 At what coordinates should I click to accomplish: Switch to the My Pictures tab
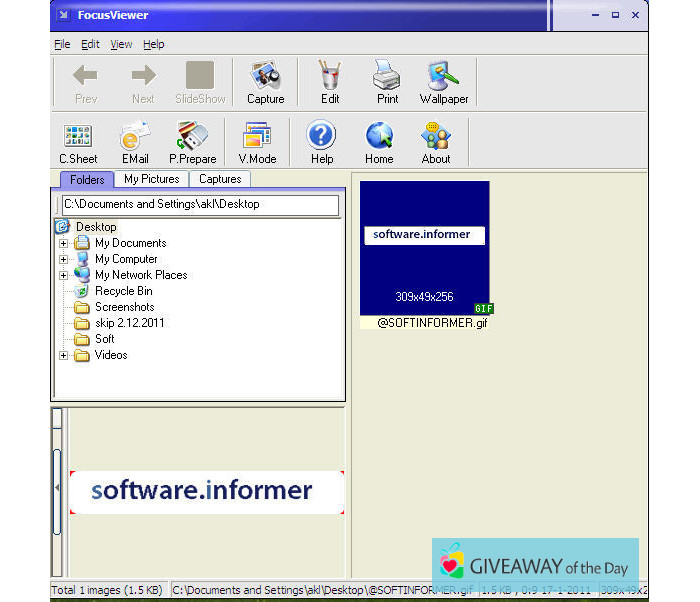(151, 179)
